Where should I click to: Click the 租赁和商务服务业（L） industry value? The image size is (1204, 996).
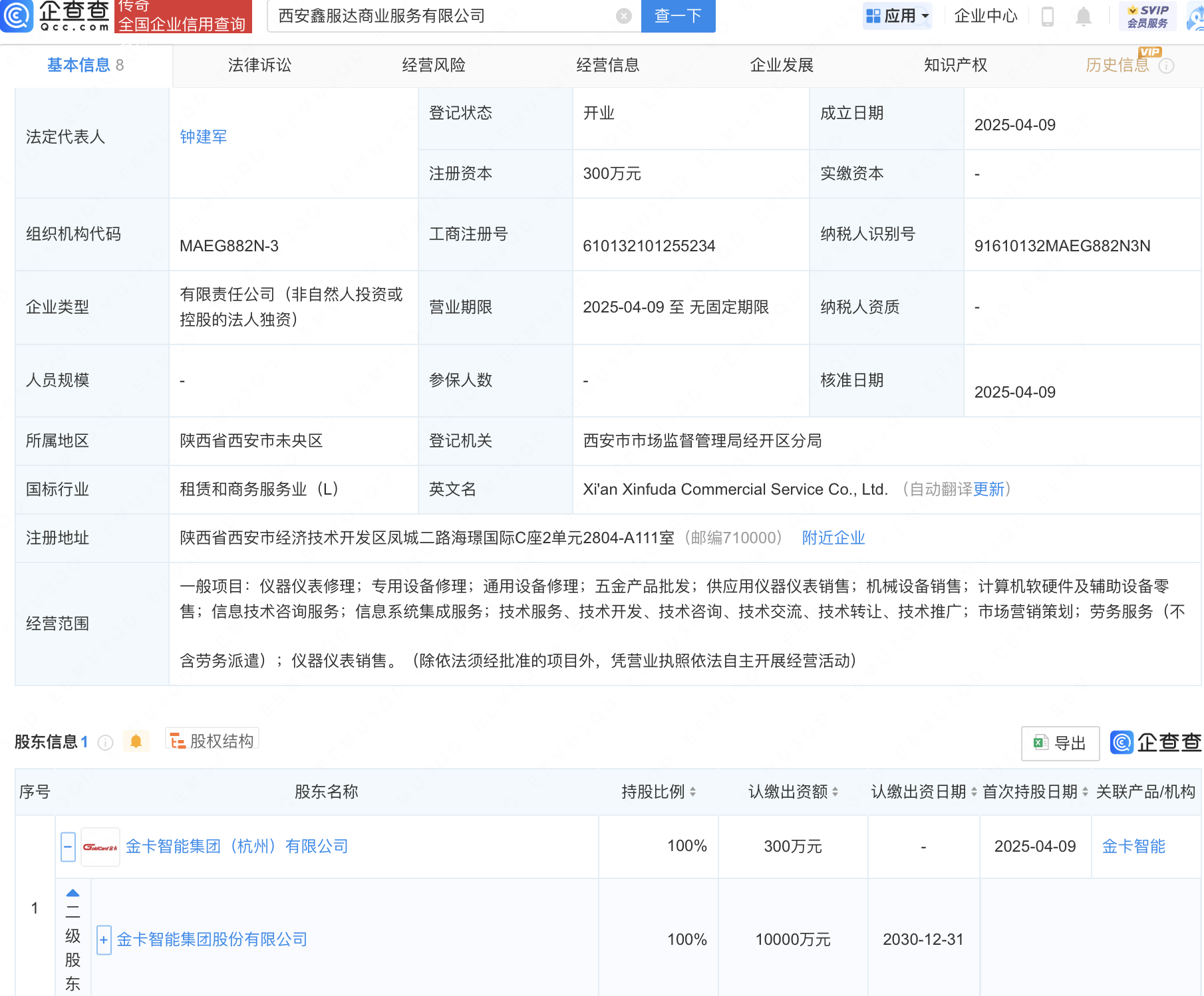pyautogui.click(x=260, y=489)
